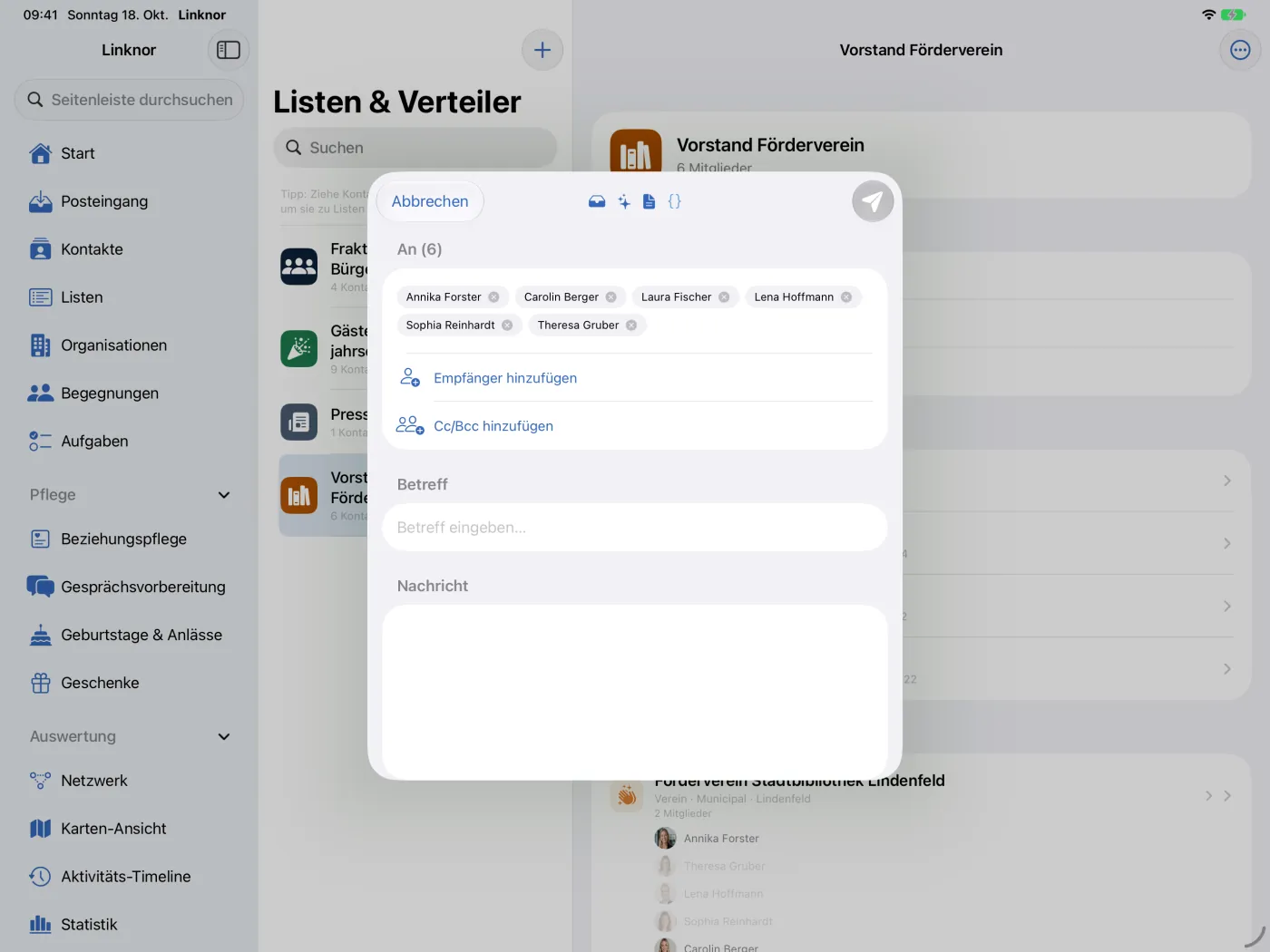Open the more options ellipsis menu
The image size is (1270, 952).
[x=1240, y=50]
